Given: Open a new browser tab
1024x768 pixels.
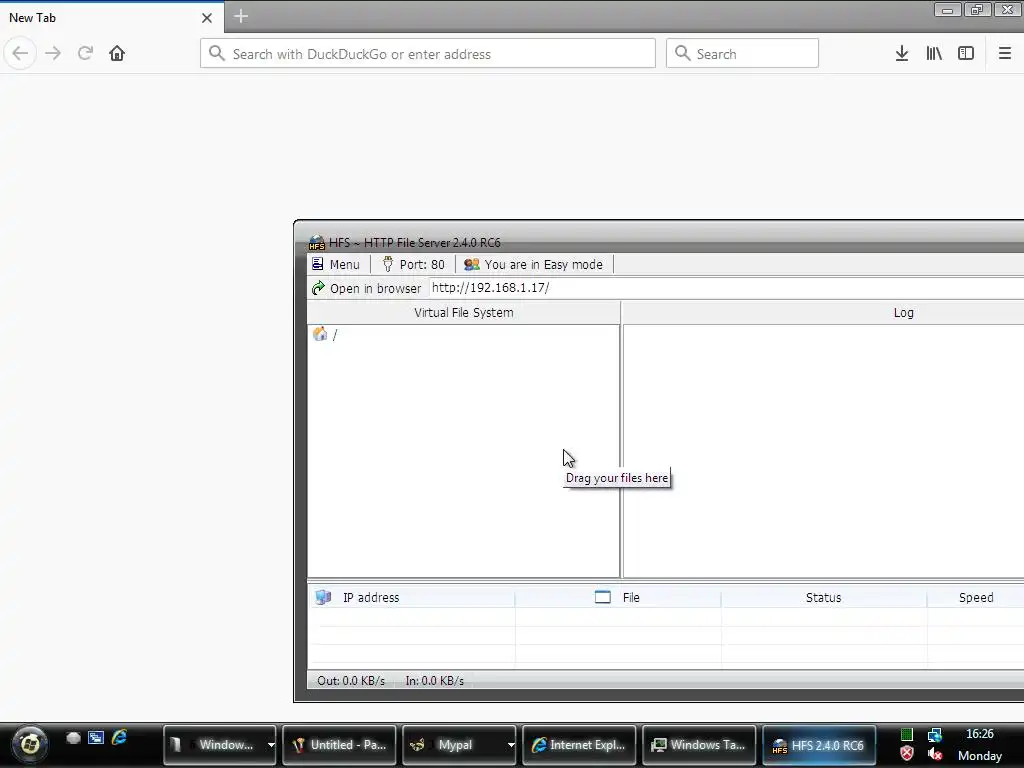Looking at the screenshot, I should tap(241, 16).
